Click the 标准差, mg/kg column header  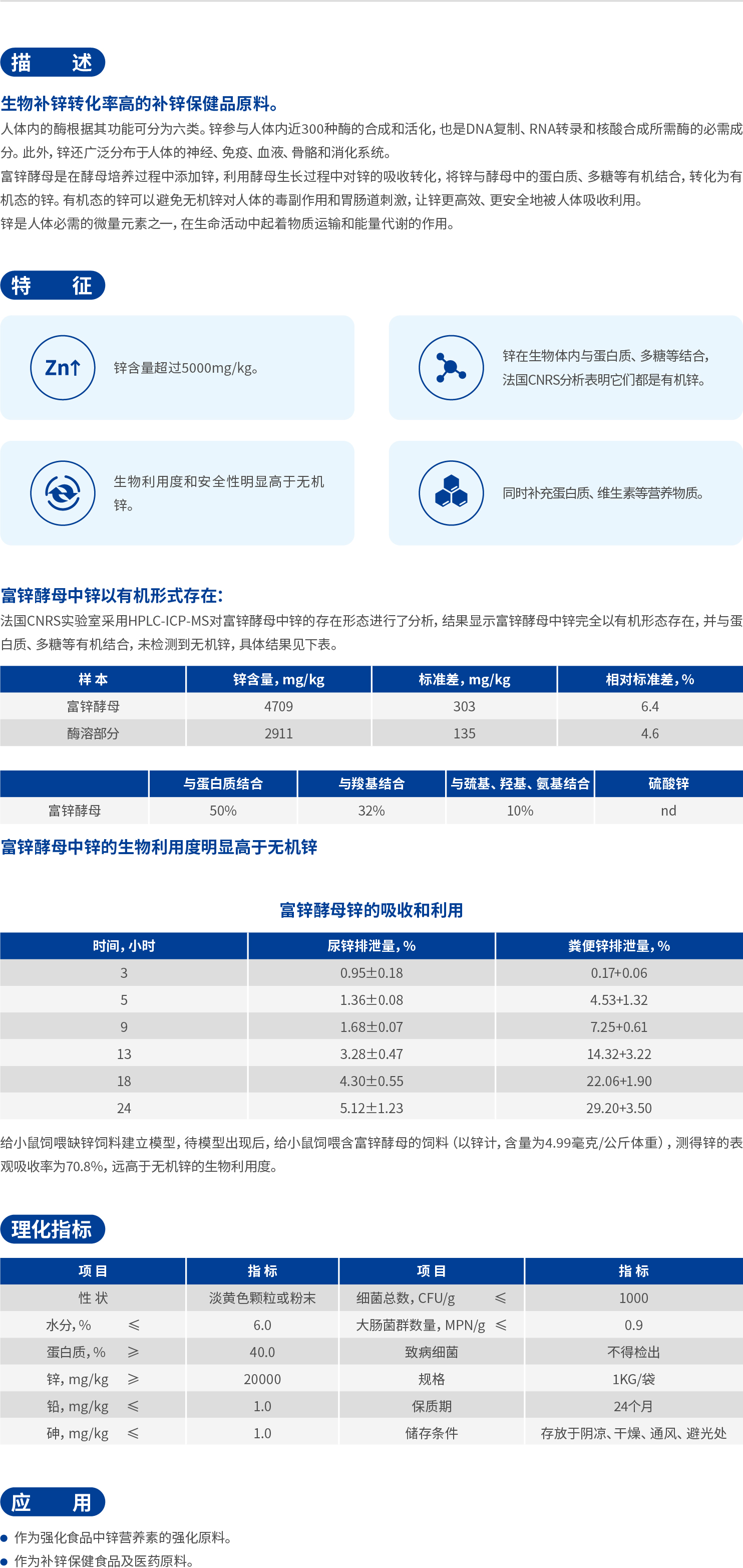(464, 679)
